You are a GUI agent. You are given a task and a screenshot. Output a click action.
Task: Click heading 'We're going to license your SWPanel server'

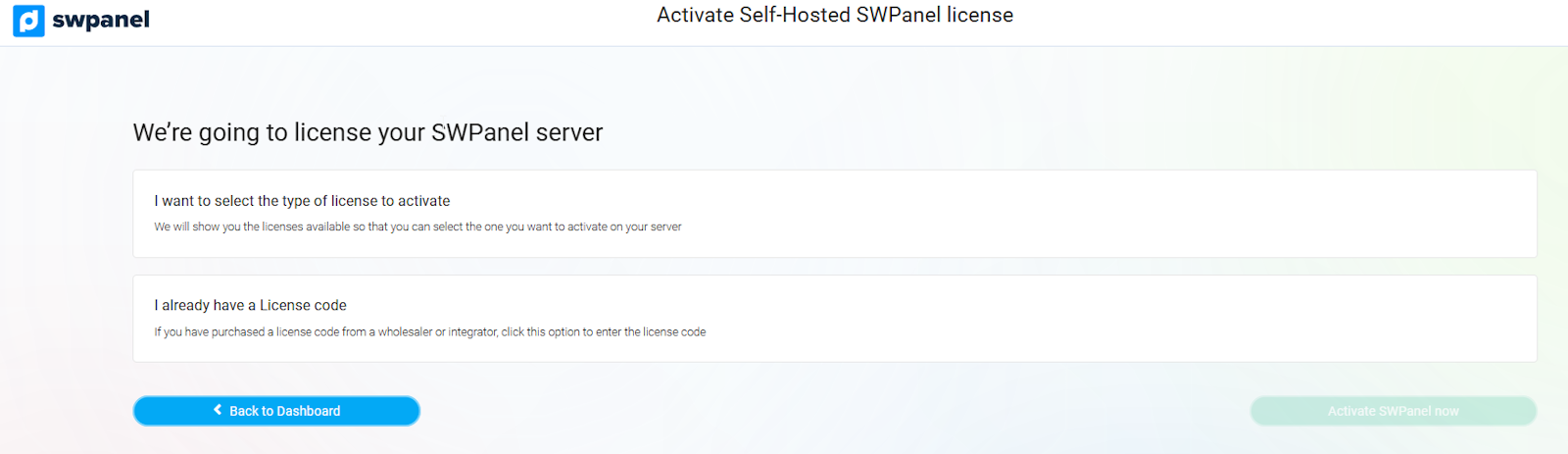coord(367,132)
